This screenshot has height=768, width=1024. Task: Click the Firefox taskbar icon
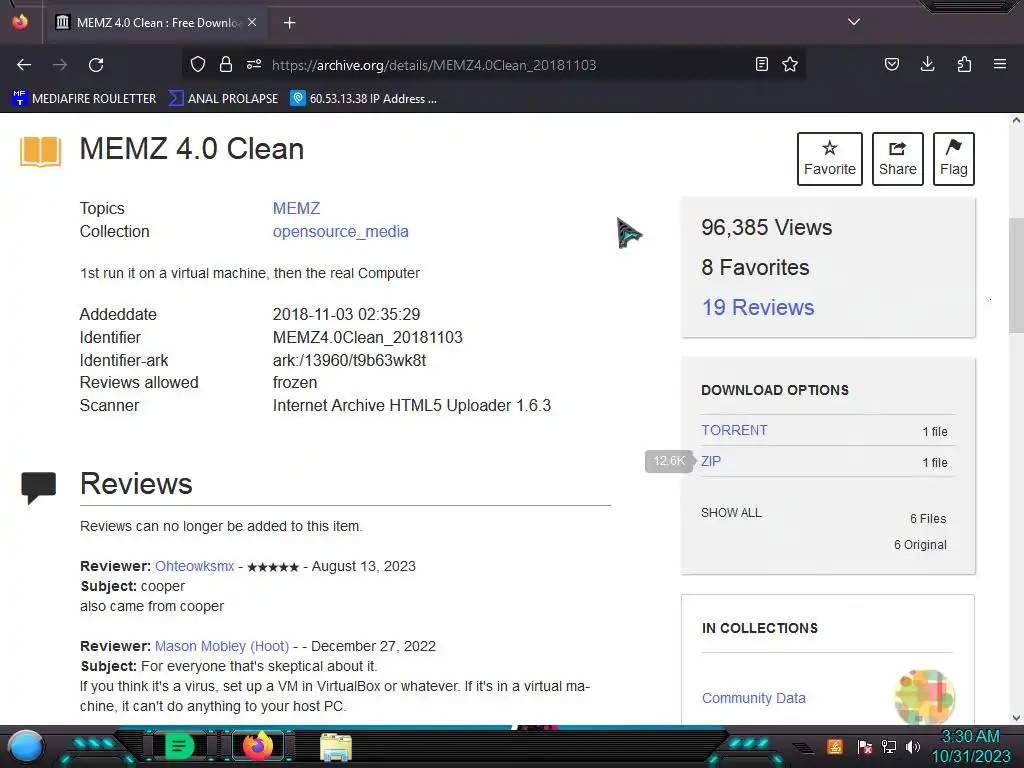257,746
